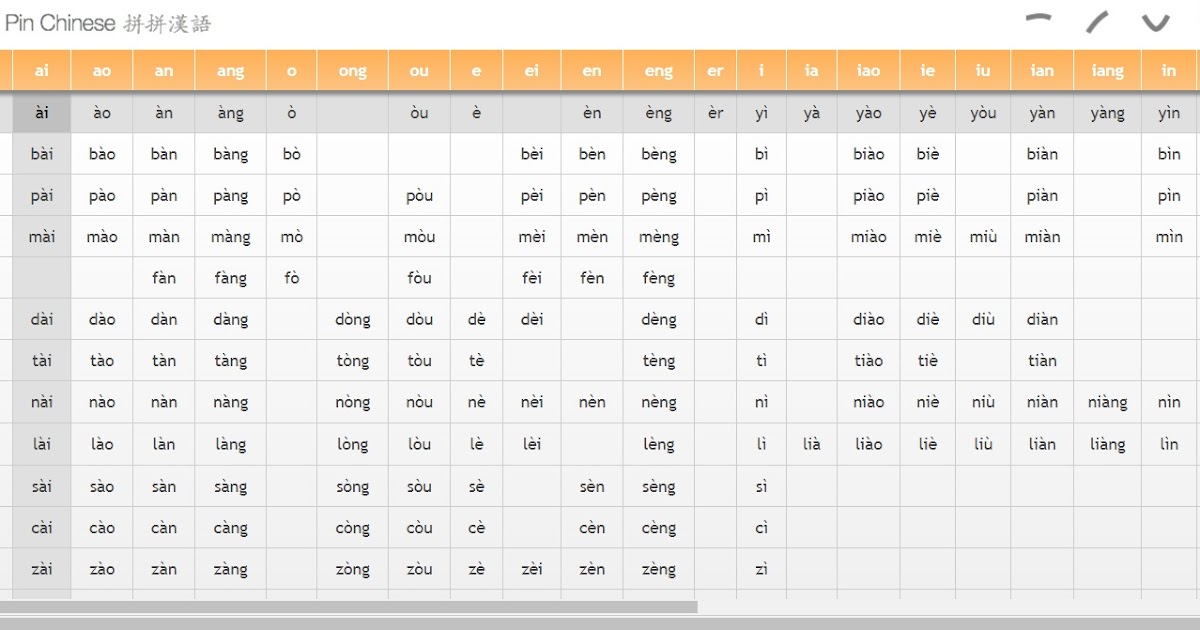Click the 'er' column header
Screen dimensions: 1200x630
(x=714, y=70)
